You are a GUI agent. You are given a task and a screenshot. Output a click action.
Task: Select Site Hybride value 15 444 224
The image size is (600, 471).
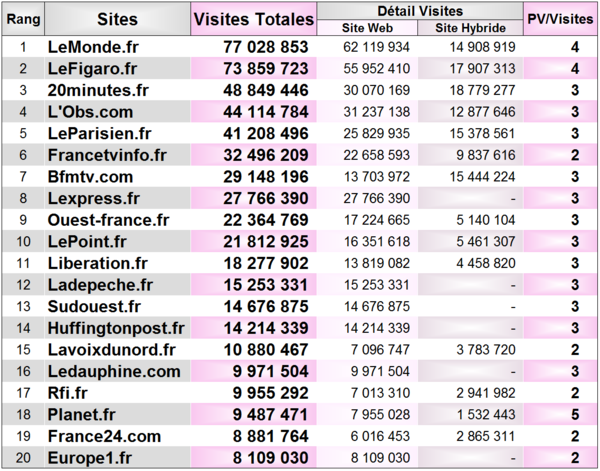[x=482, y=177]
